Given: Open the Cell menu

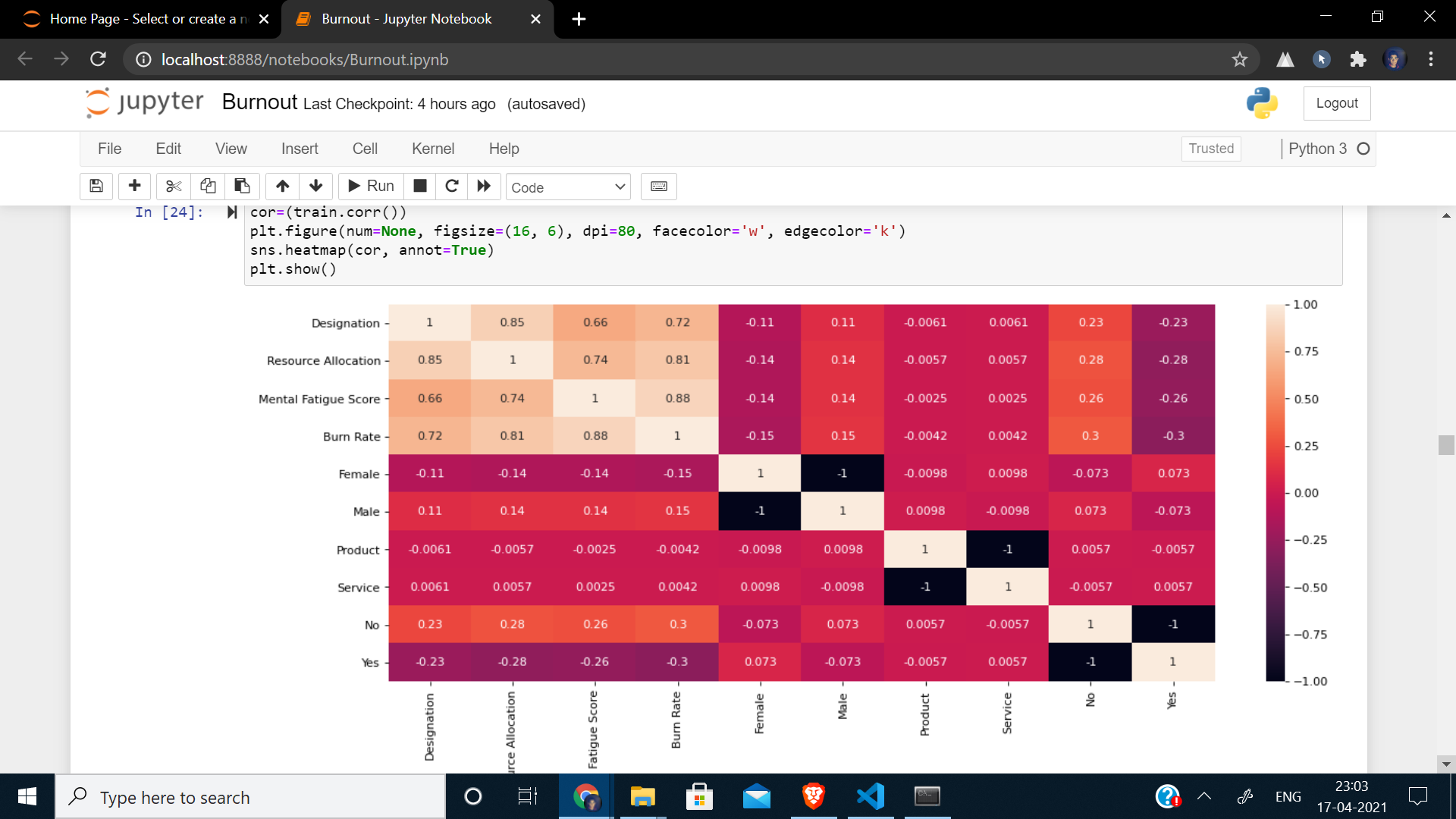Looking at the screenshot, I should coord(365,149).
